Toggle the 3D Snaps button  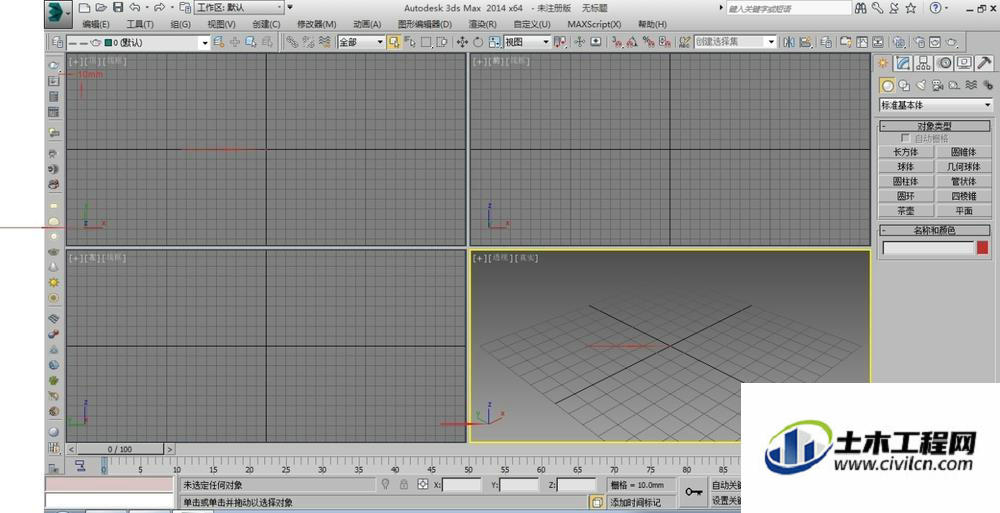click(x=616, y=42)
